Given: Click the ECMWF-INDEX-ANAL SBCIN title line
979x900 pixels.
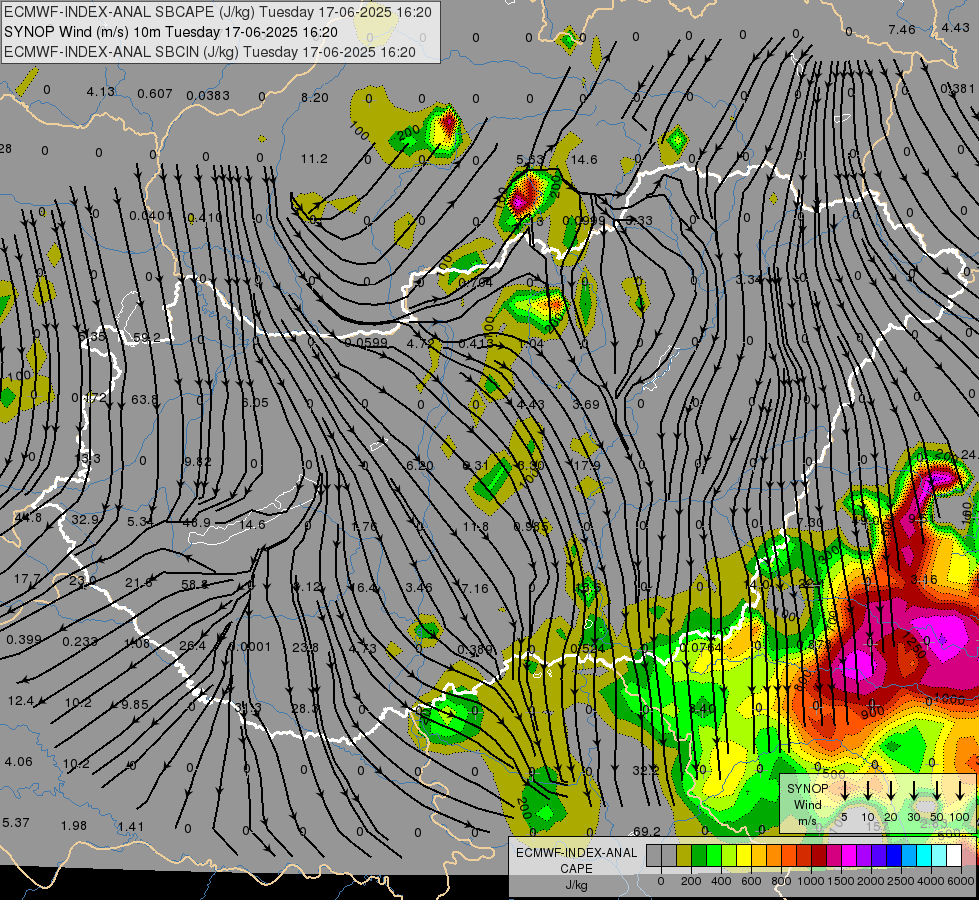Looking at the screenshot, I should point(210,52).
